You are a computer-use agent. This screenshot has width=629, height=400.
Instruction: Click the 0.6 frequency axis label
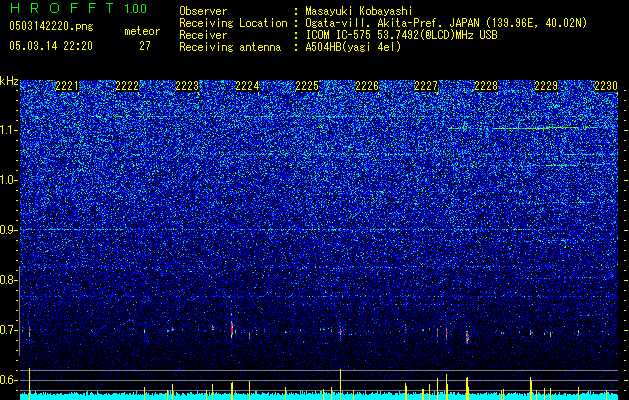pyautogui.click(x=9, y=380)
